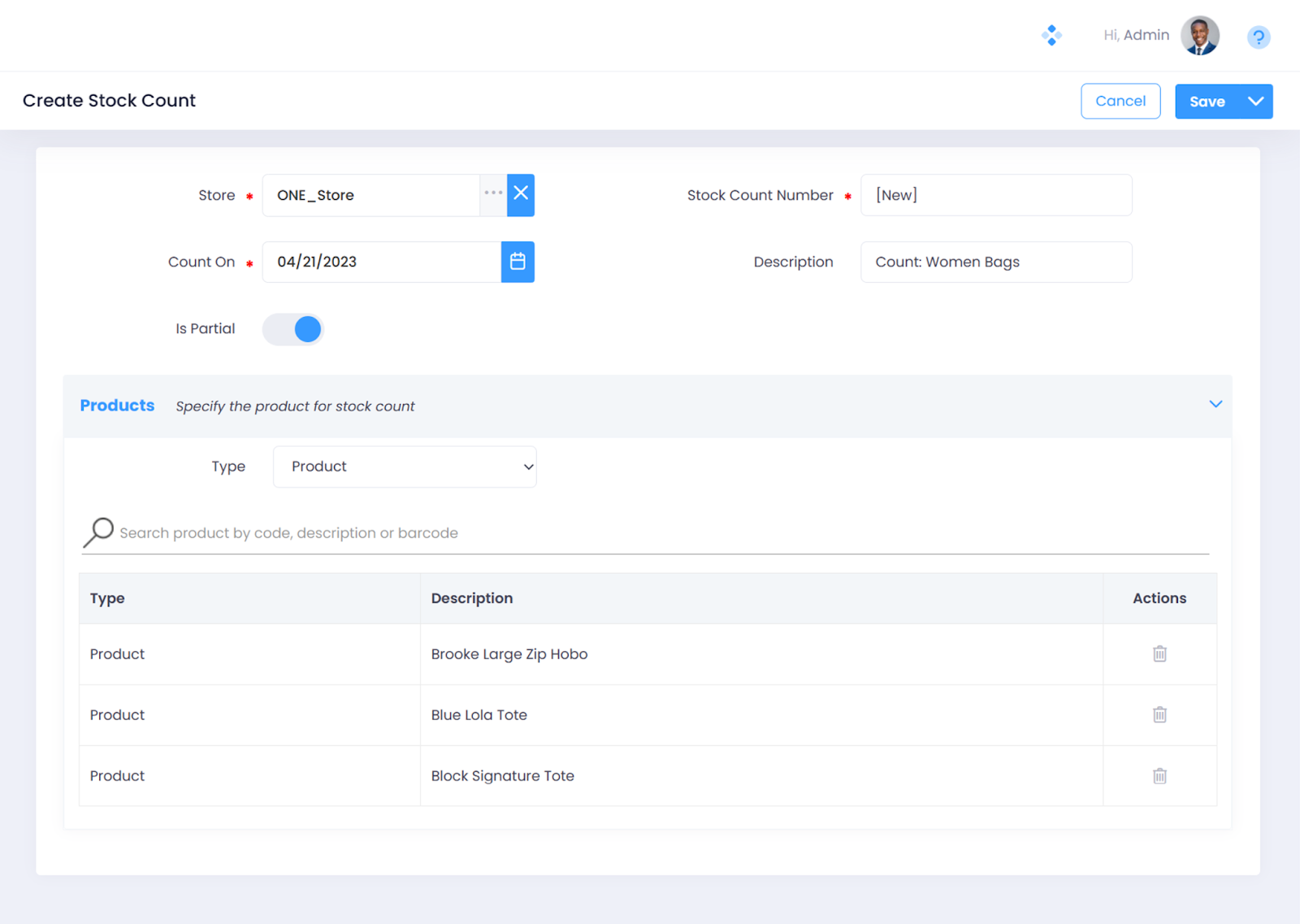Open the Type dropdown set to Product
This screenshot has width=1300, height=924.
coord(405,466)
